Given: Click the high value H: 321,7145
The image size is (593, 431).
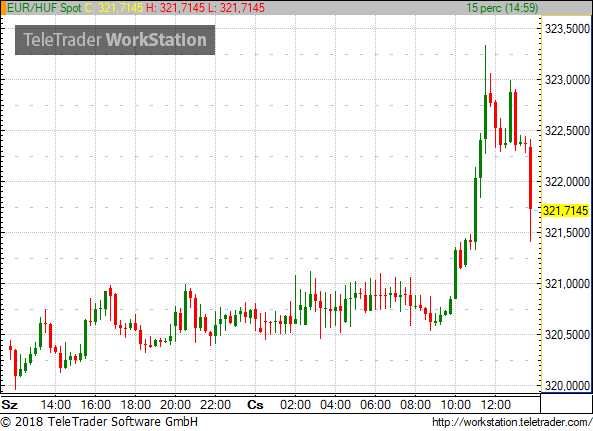Looking at the screenshot, I should point(175,8).
